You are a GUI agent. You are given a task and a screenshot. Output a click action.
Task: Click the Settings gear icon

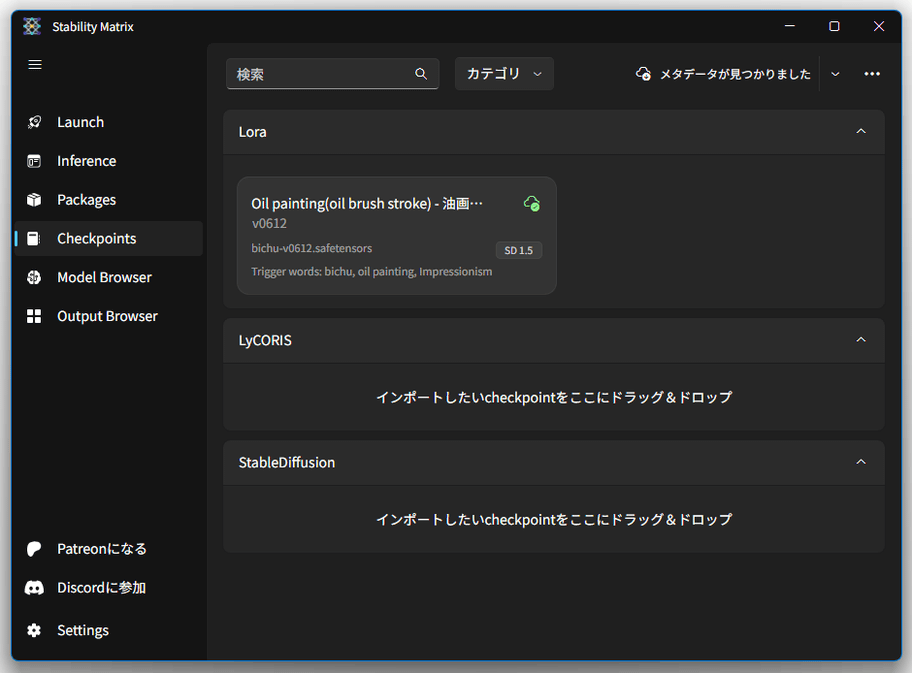click(34, 631)
